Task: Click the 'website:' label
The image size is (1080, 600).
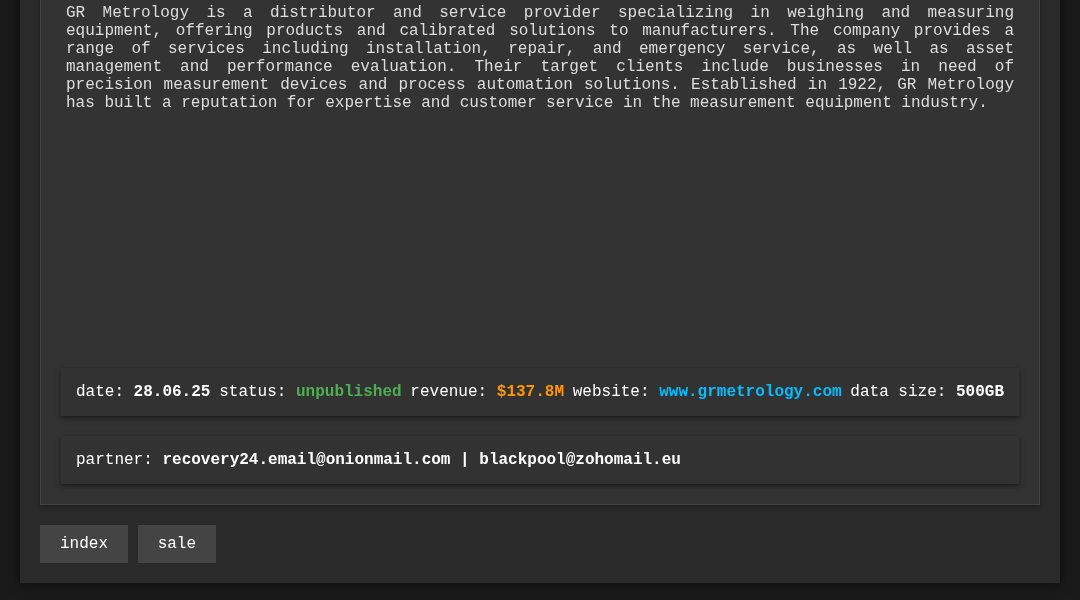Action: [x=611, y=391]
